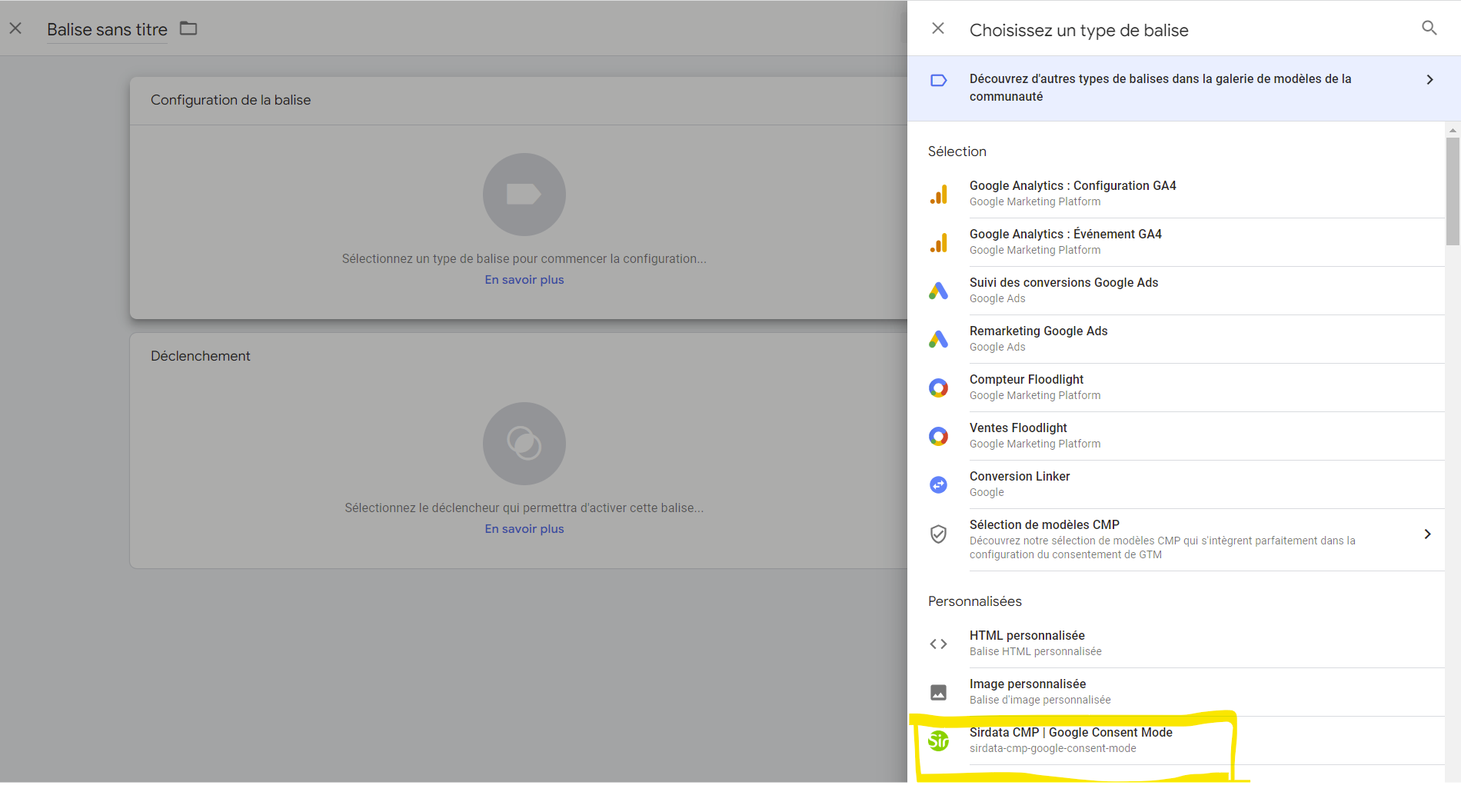Open folder icon next to Balise sans titre
Viewport: 1461px width, 812px height.
[188, 28]
